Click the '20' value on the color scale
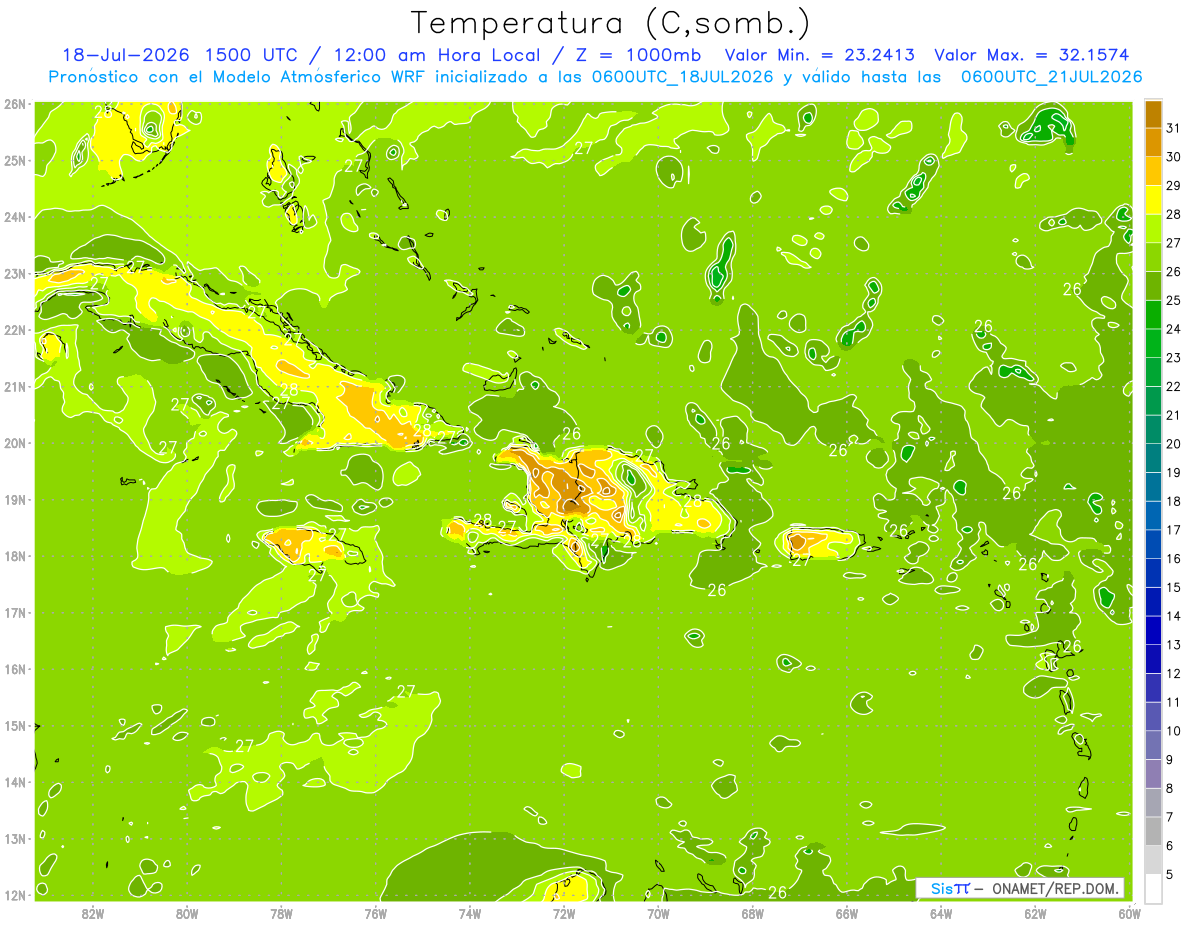1200x927 pixels. 1173,444
